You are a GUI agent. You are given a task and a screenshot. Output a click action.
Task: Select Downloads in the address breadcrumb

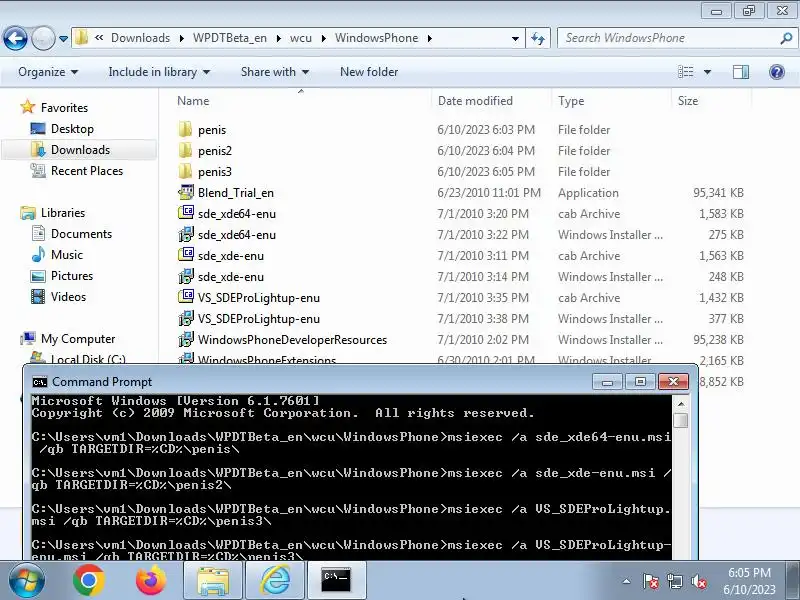[140, 38]
